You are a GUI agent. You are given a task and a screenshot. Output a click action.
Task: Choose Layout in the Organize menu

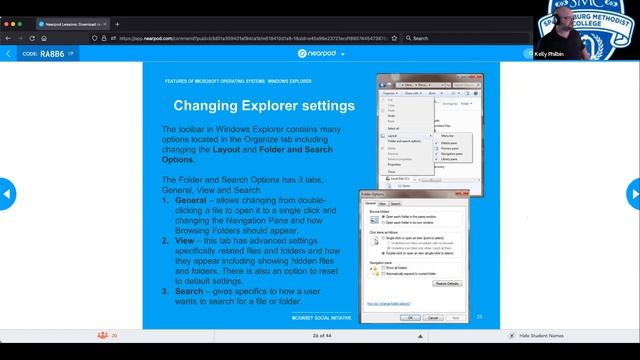point(407,136)
